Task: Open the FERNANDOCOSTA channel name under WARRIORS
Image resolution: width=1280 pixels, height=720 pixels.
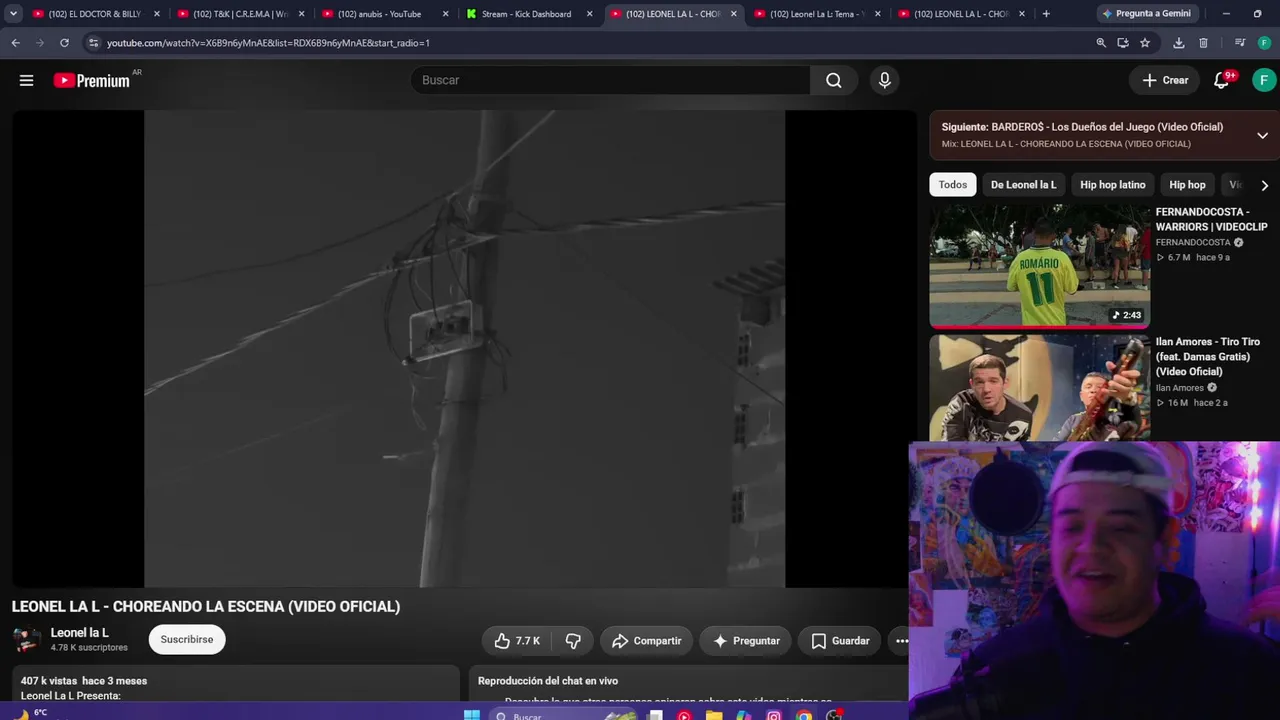Action: tap(1193, 242)
